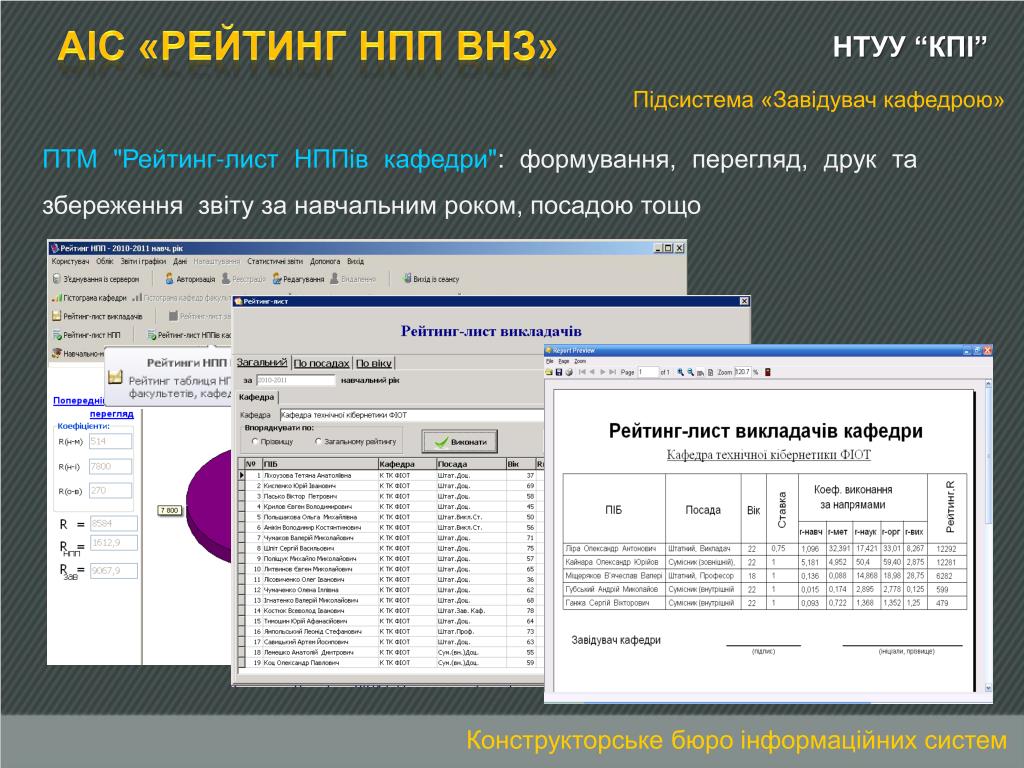Click the Кафедра name input field
This screenshot has height=768, width=1024.
tap(411, 415)
